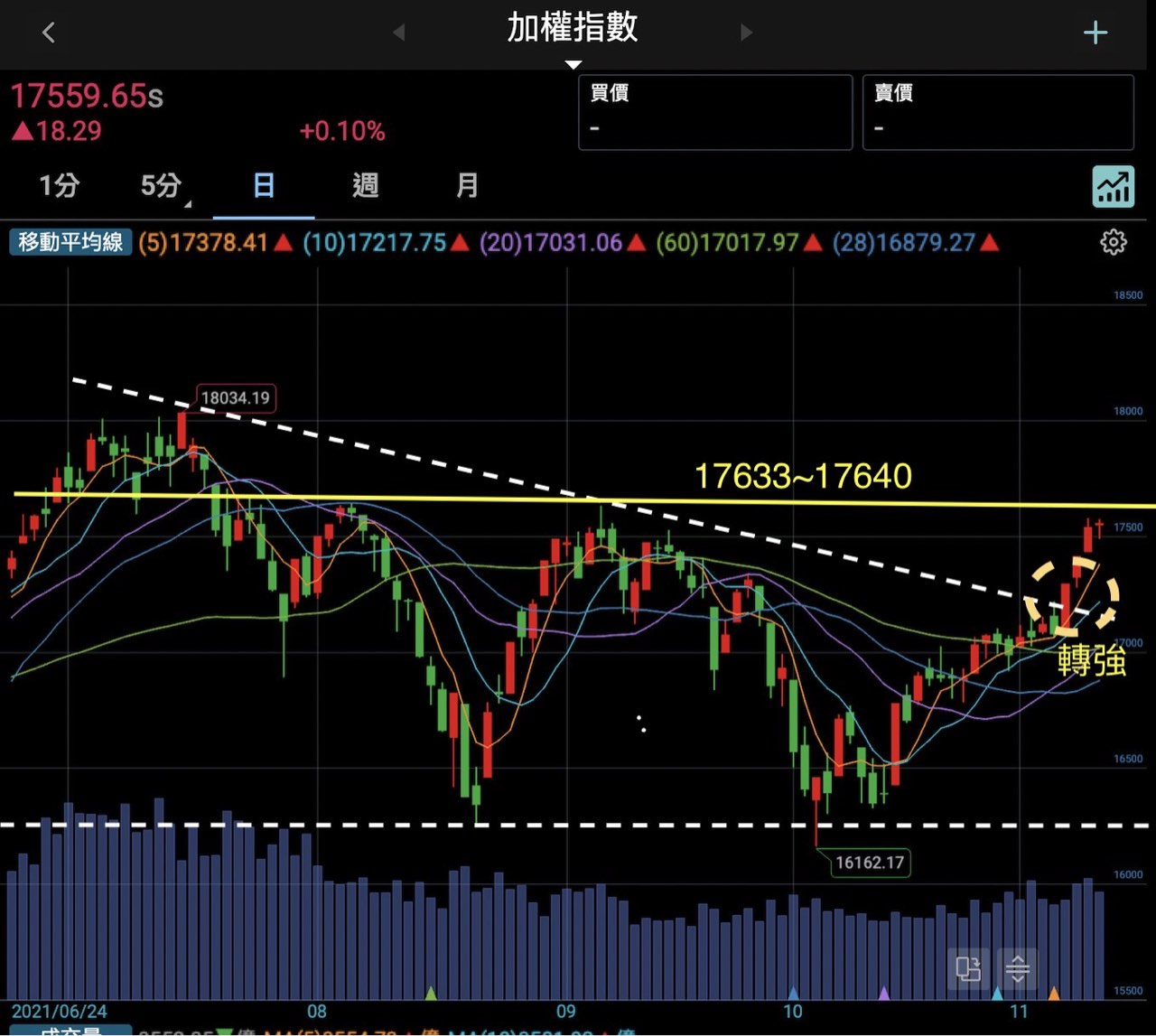Go to previous stock with left triangle
1156x1036 pixels.
[398, 33]
